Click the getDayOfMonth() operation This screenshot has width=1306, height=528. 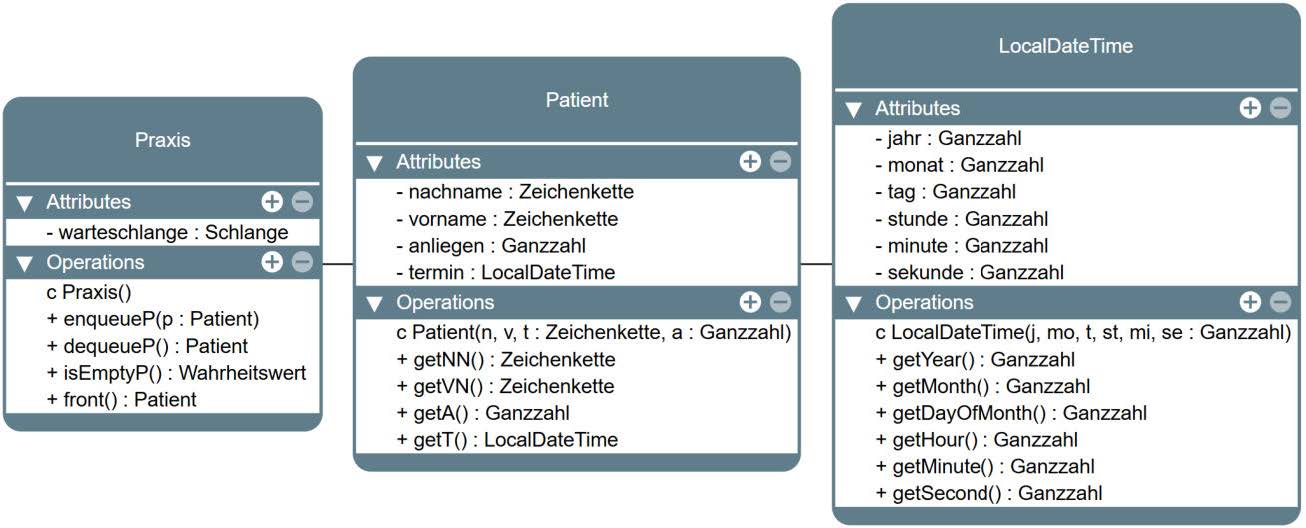click(1011, 413)
